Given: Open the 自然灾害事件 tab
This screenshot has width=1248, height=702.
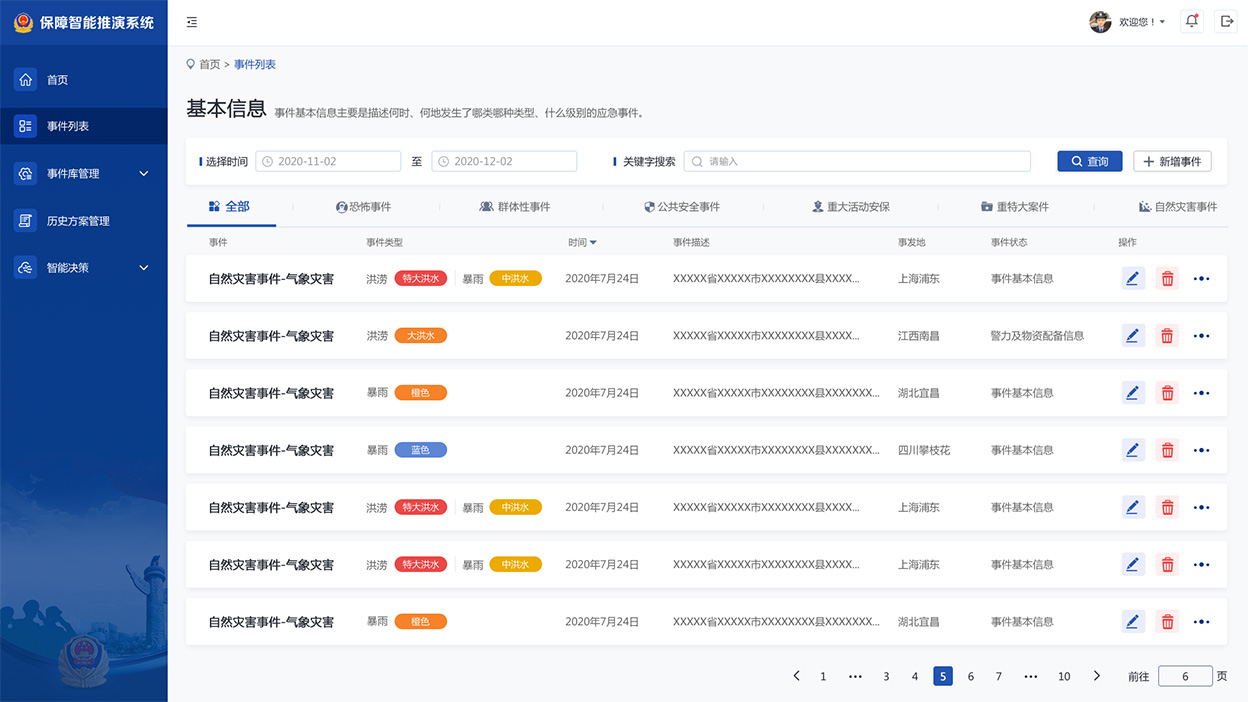Looking at the screenshot, I should 1178,207.
